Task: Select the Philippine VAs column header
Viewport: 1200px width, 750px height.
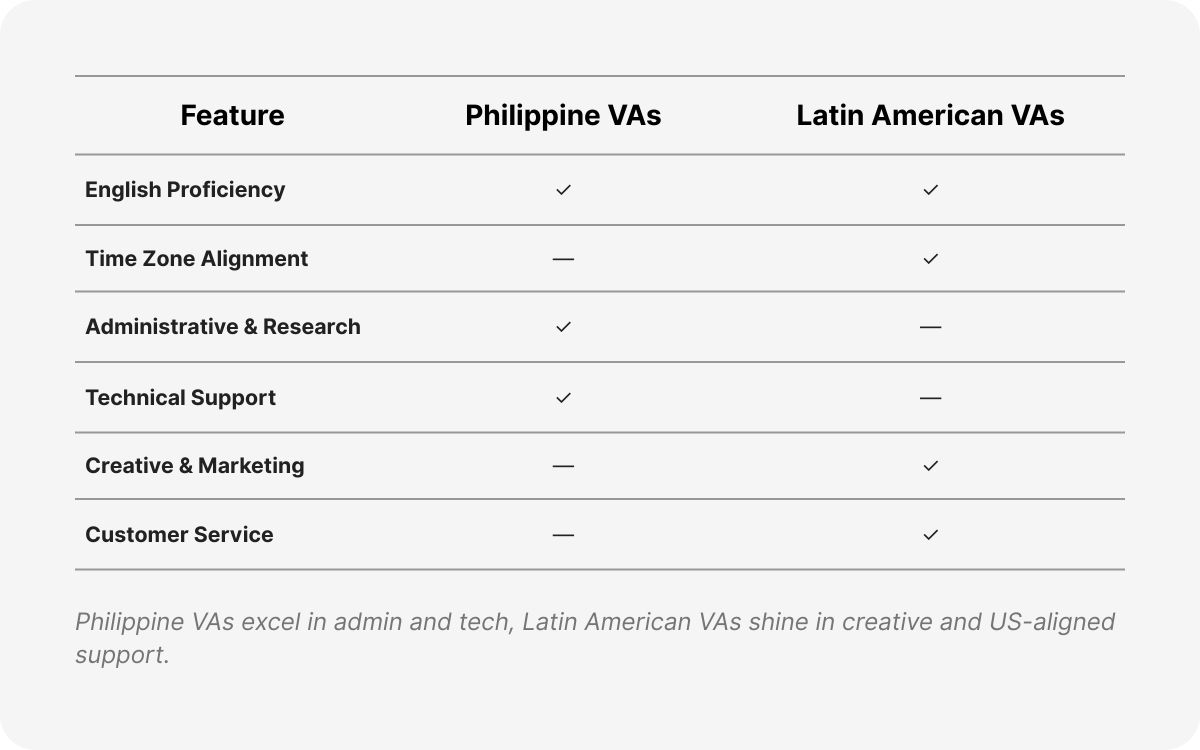Action: tap(563, 116)
